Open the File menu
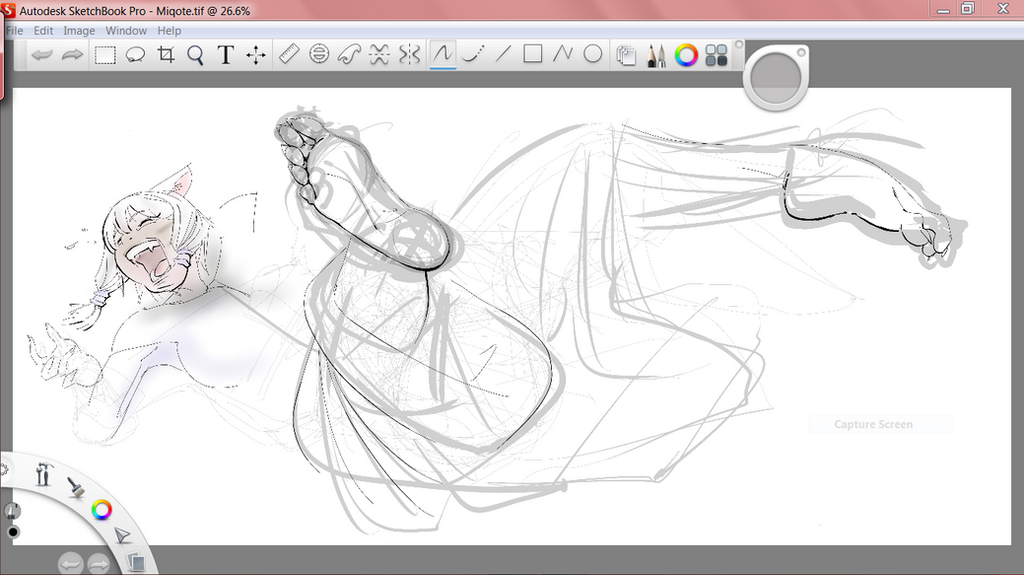Screen dimensions: 1024x575 coord(14,31)
